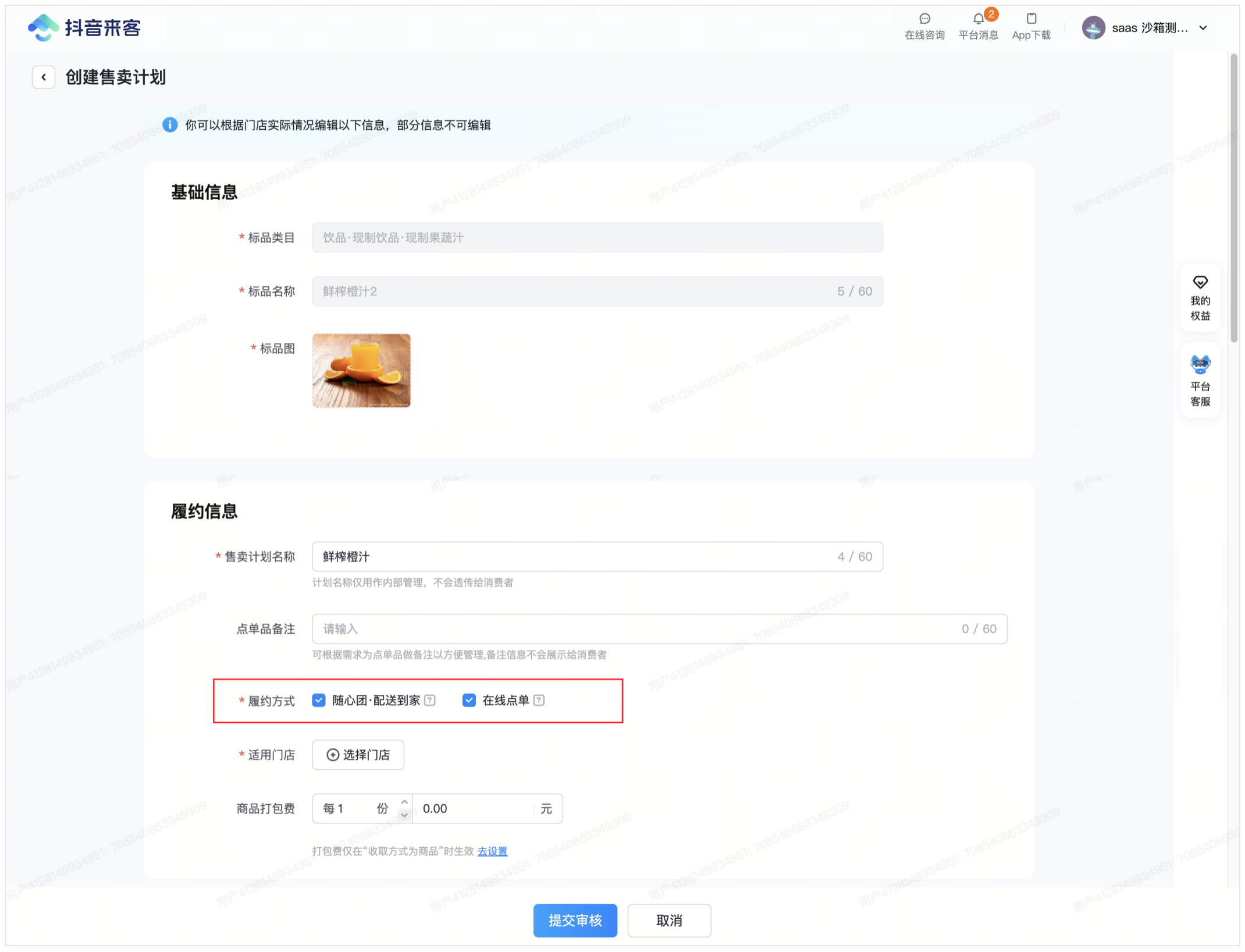Image resolution: width=1245 pixels, height=952 pixels.
Task: 打开在线咨询聊天图标
Action: click(x=924, y=19)
